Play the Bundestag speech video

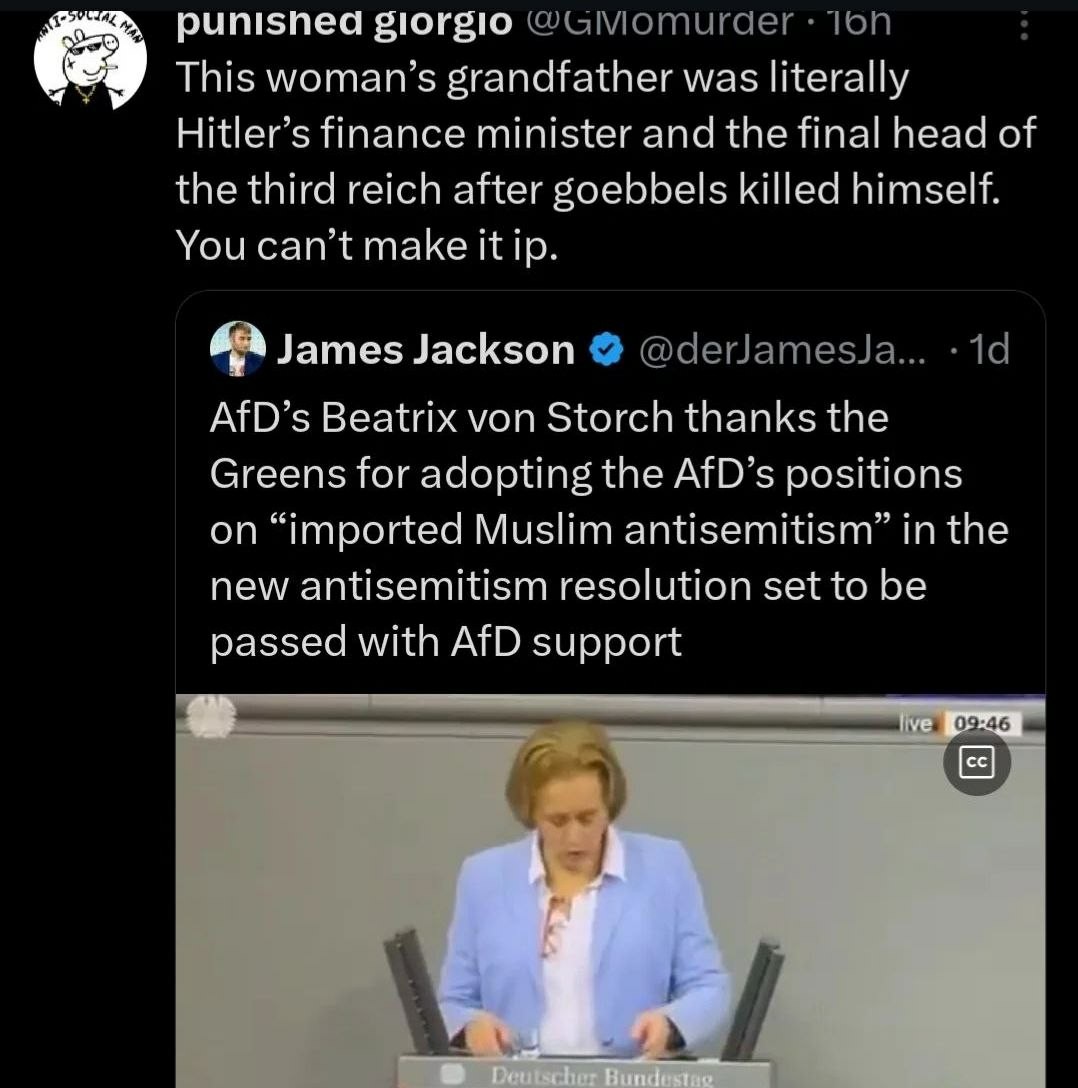click(610, 891)
